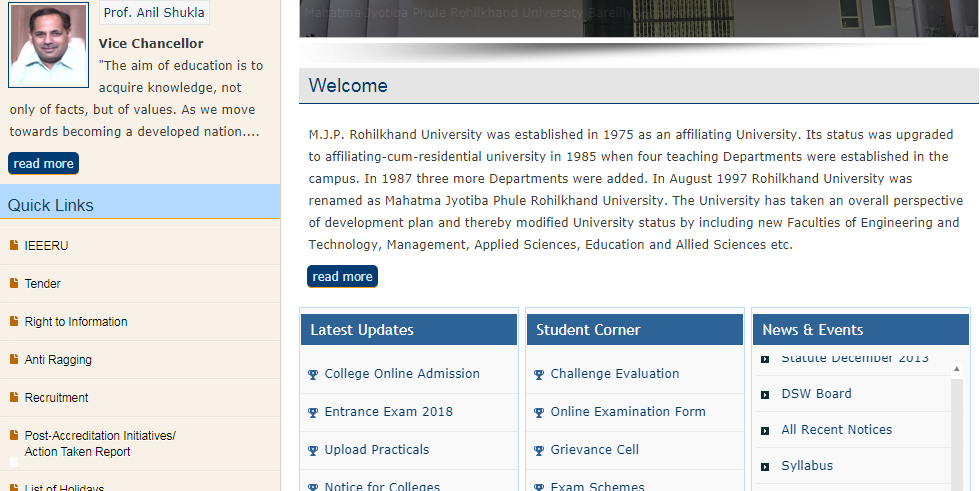Open the Right to Information quick link
Image resolution: width=980 pixels, height=491 pixels.
76,322
